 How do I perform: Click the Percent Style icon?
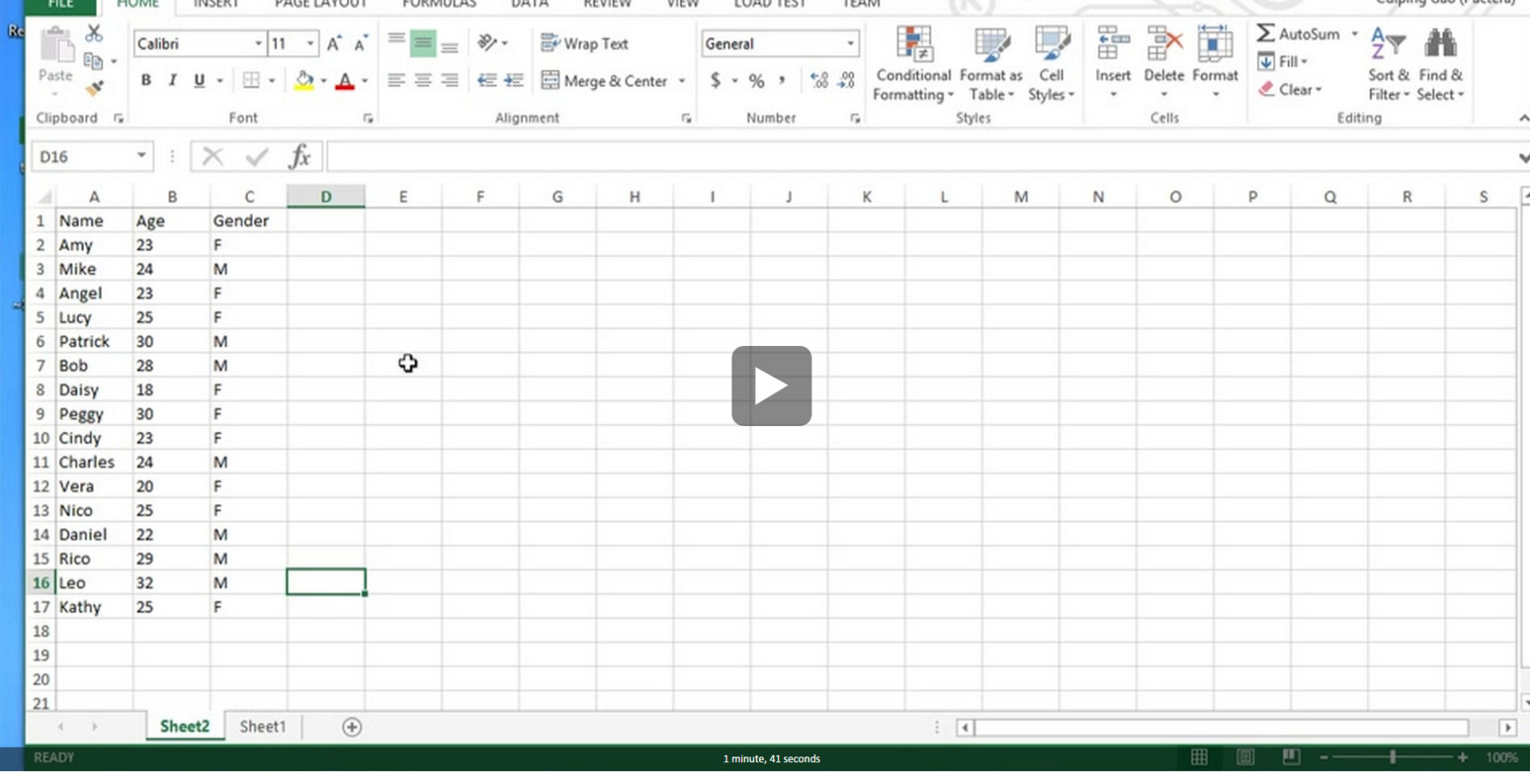756,80
